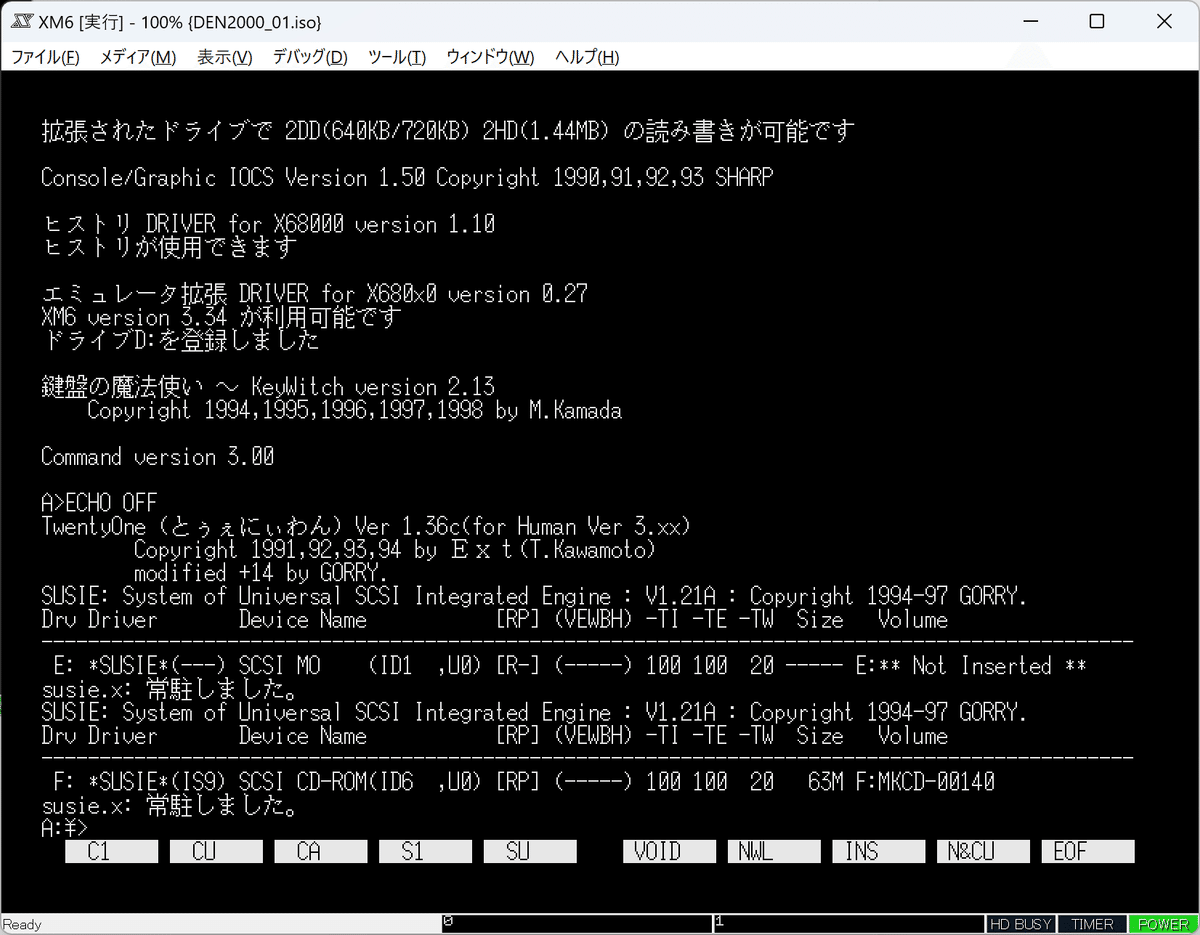1200x935 pixels.
Task: Click the A>ECHO OFF line
Action: click(99, 503)
